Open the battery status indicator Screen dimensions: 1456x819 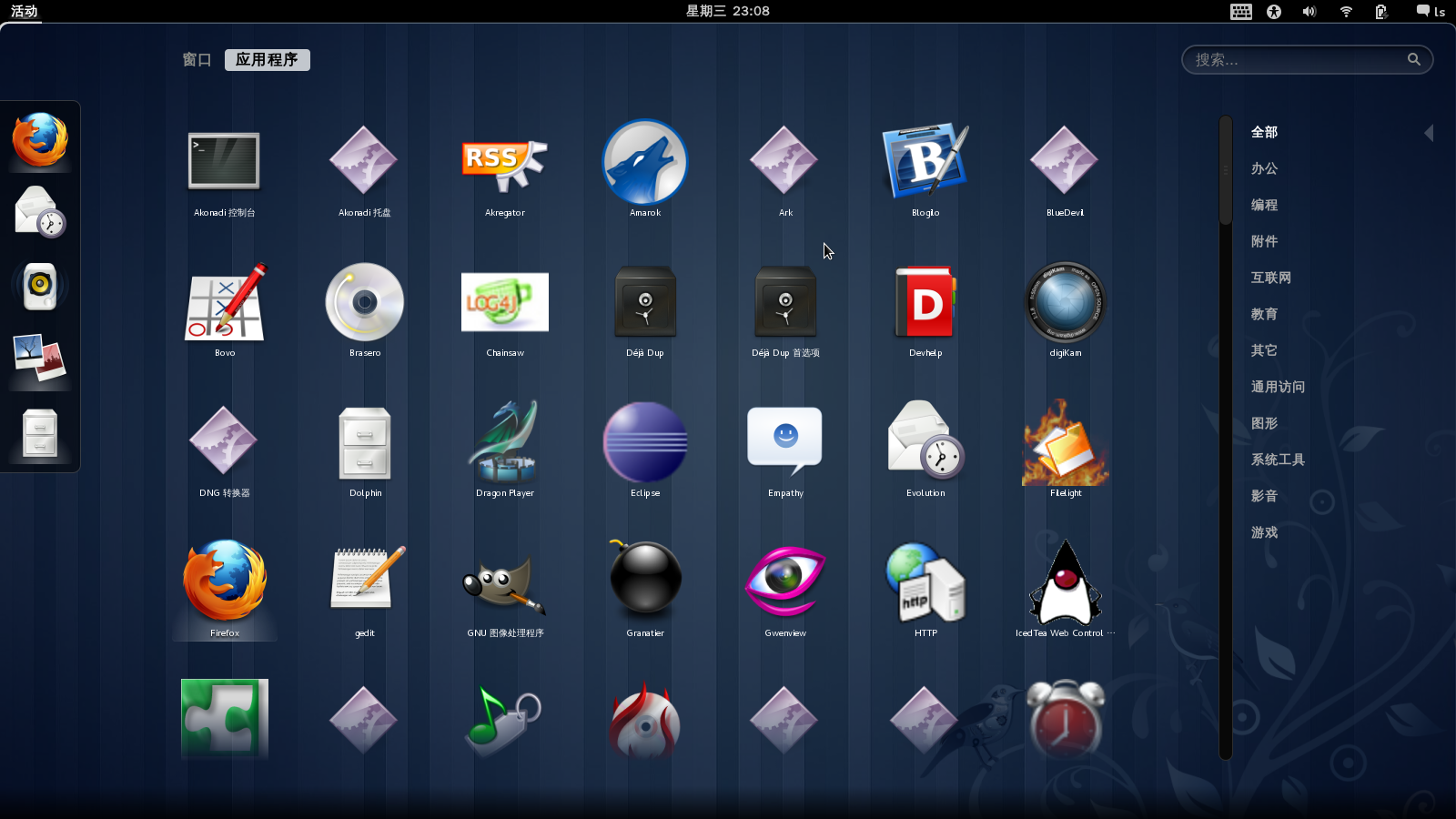(x=1381, y=11)
